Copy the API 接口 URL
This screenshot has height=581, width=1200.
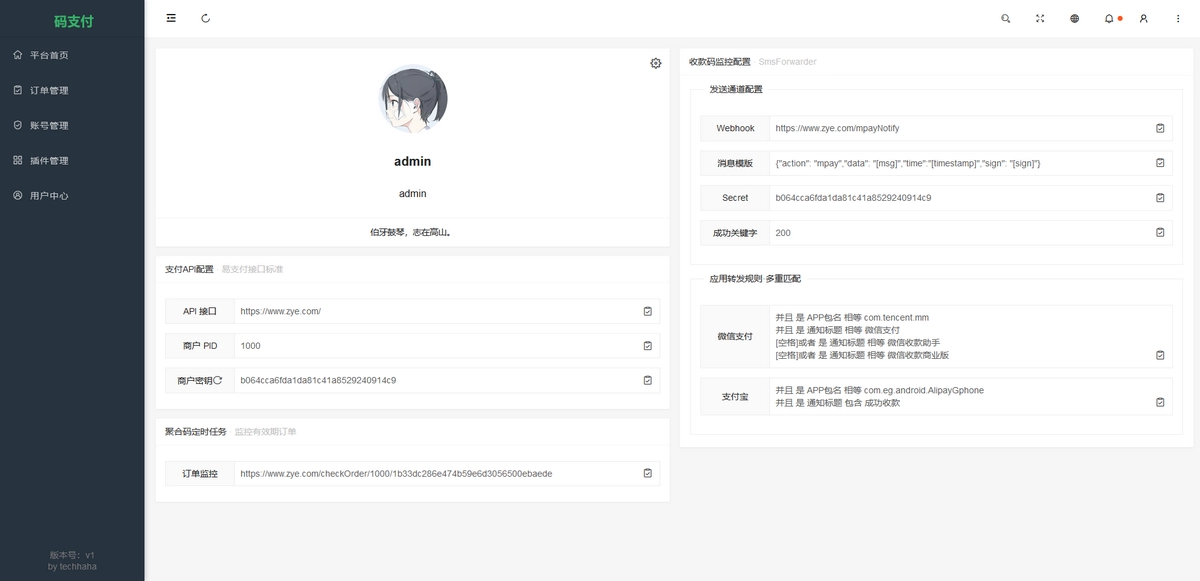(x=647, y=311)
